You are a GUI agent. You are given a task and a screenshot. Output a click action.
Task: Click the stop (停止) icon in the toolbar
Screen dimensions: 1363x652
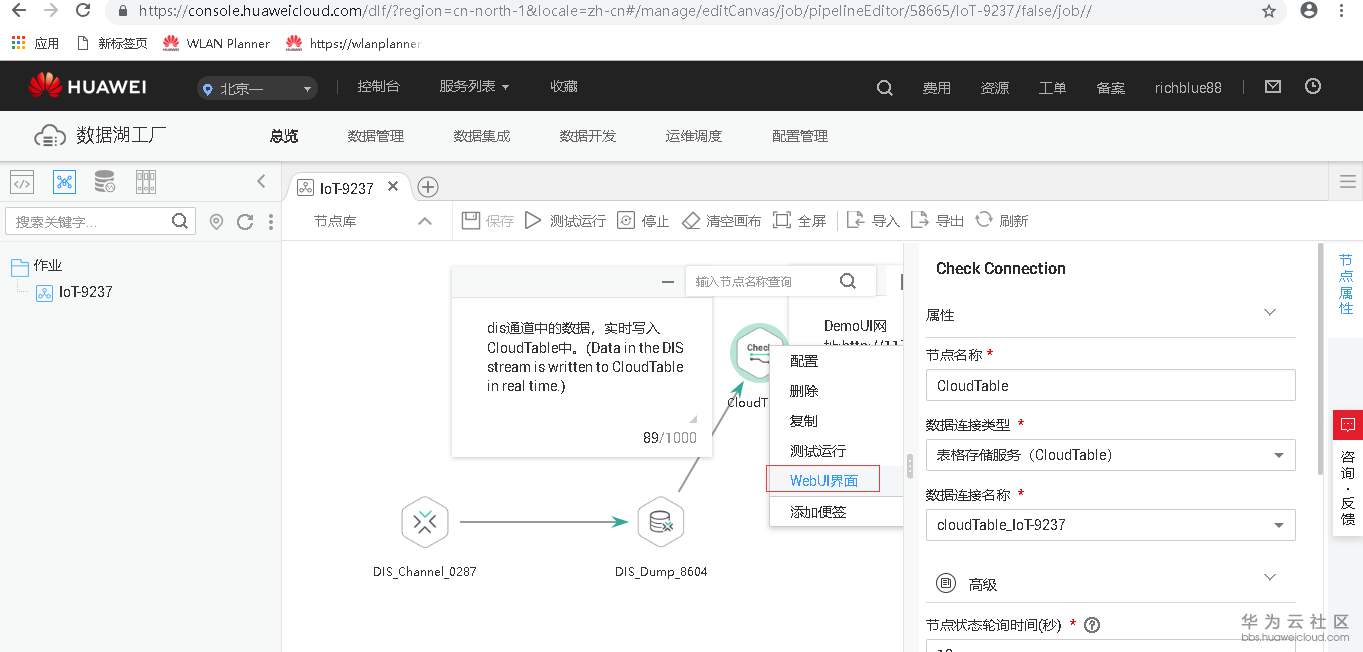625,220
